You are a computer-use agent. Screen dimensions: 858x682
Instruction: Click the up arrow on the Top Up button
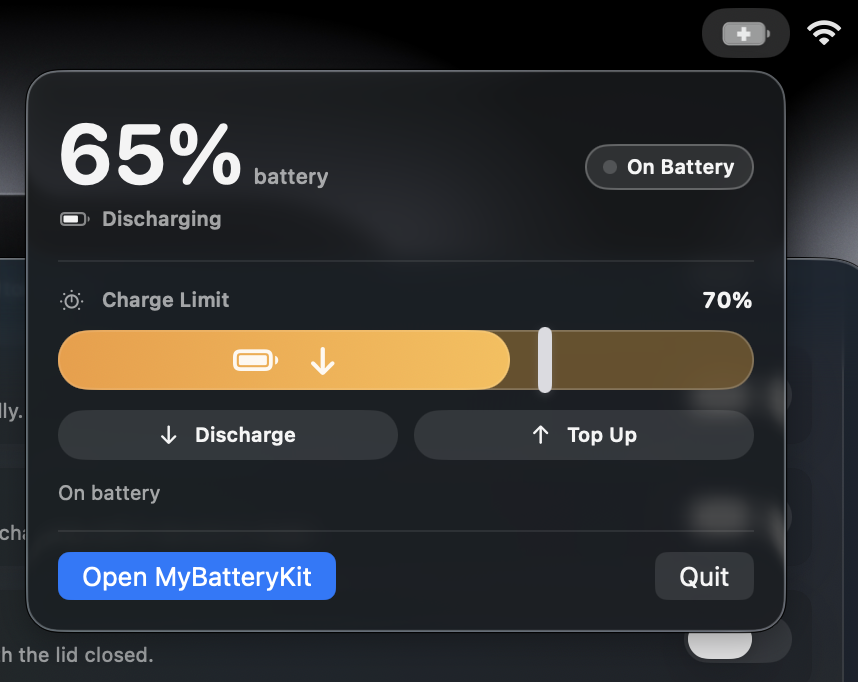[540, 435]
